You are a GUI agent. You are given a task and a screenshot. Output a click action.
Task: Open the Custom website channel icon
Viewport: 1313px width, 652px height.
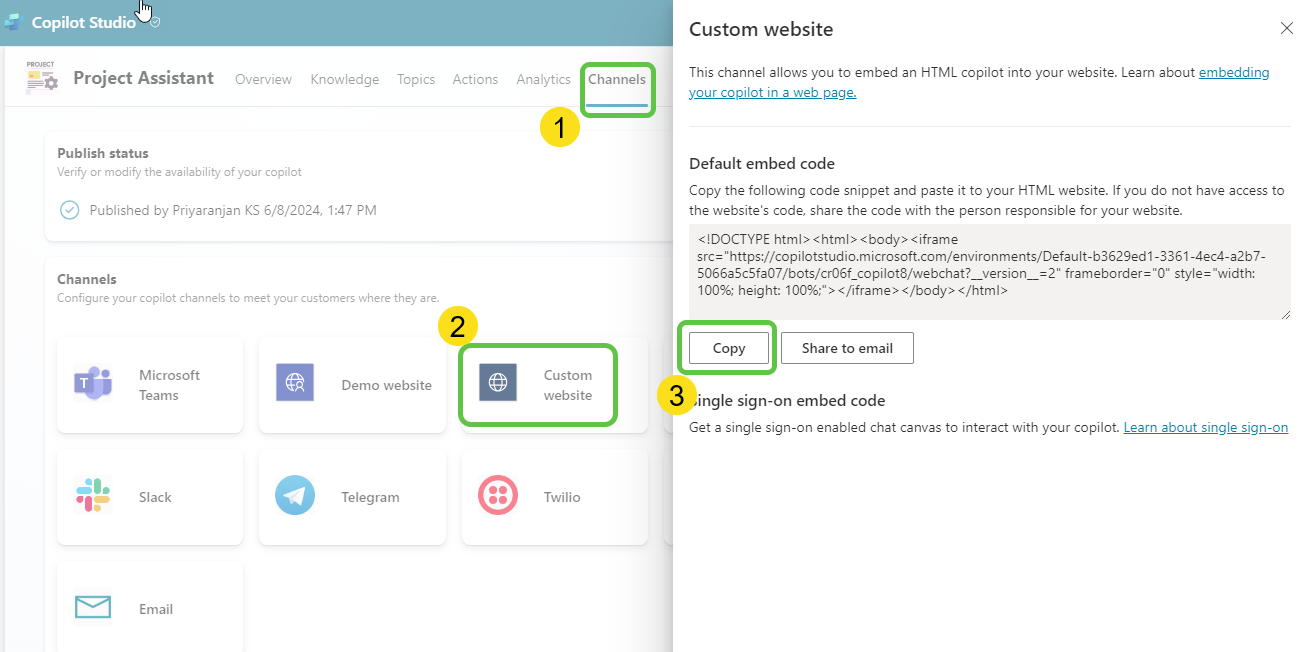(x=498, y=384)
